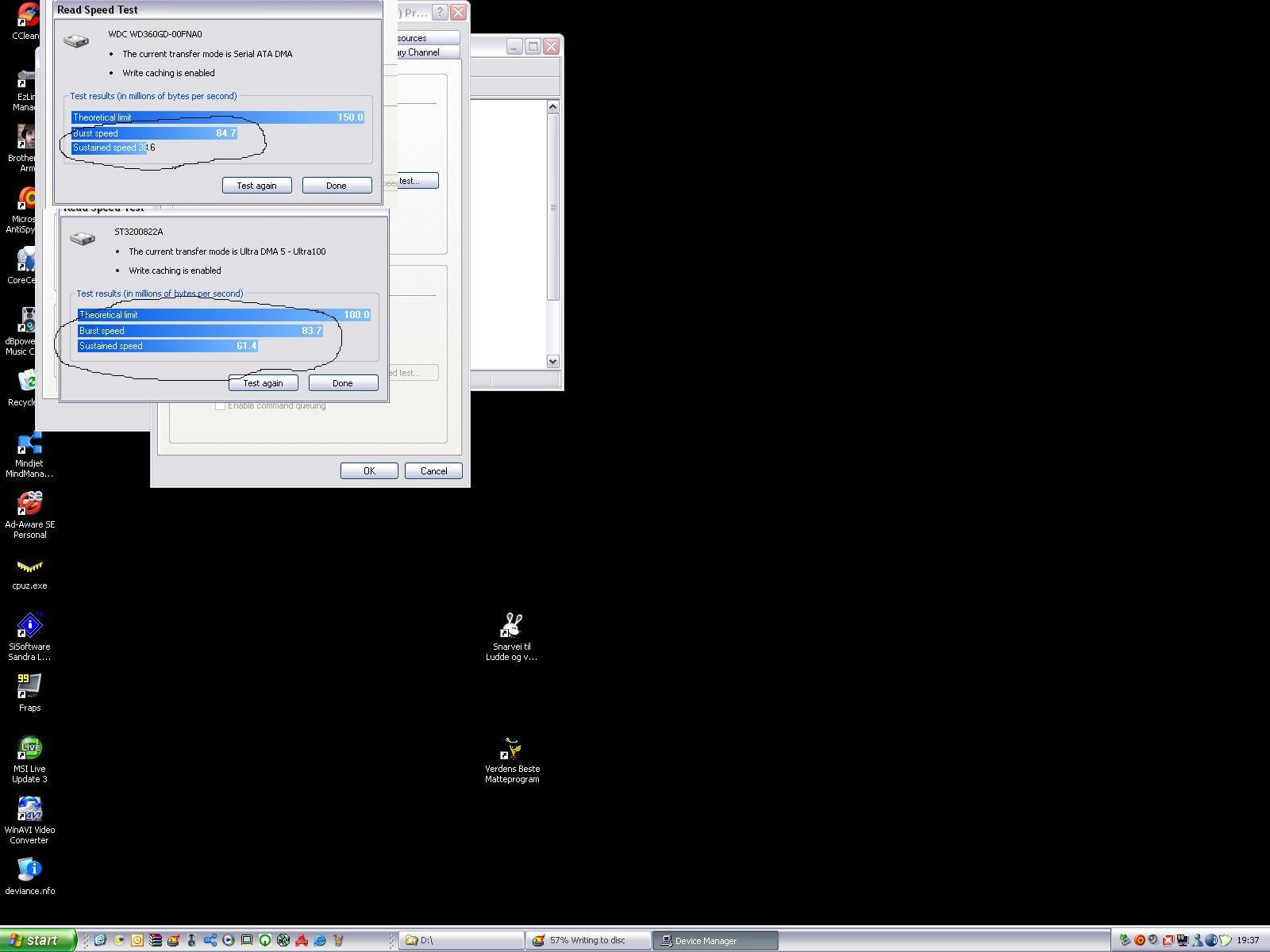Switch to D:\ taskbar window
This screenshot has width=1270, height=952.
tap(461, 940)
